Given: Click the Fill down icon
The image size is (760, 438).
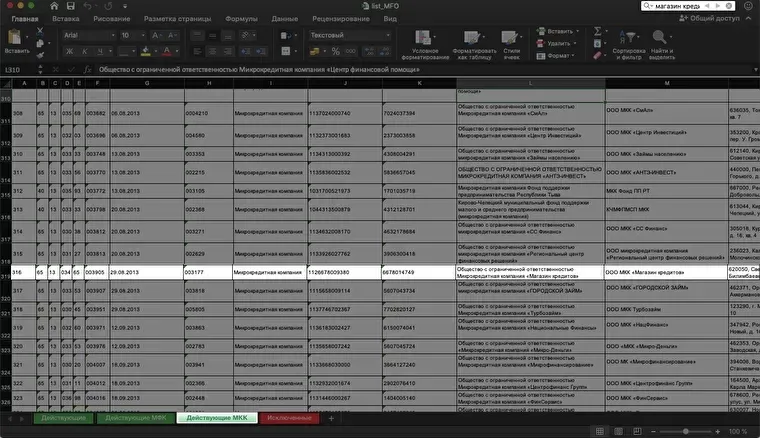Looking at the screenshot, I should [598, 44].
